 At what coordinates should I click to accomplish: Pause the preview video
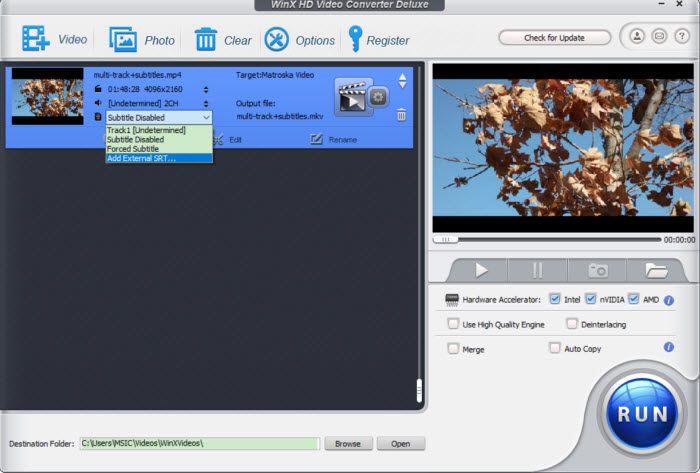point(537,270)
